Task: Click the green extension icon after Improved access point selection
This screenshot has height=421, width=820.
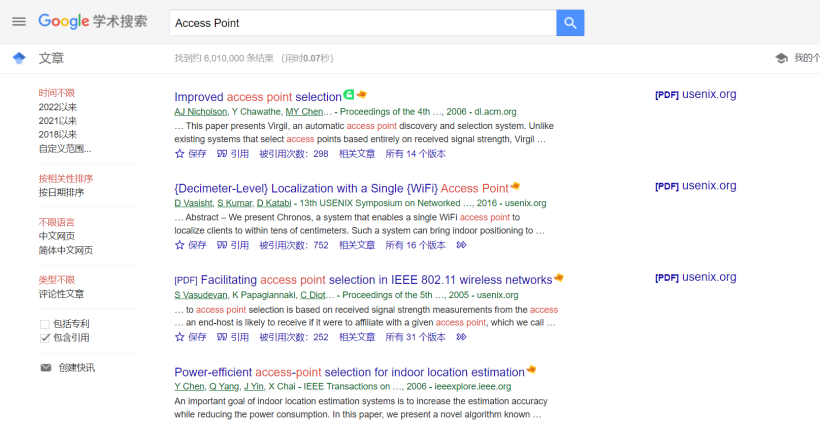Action: 348,95
